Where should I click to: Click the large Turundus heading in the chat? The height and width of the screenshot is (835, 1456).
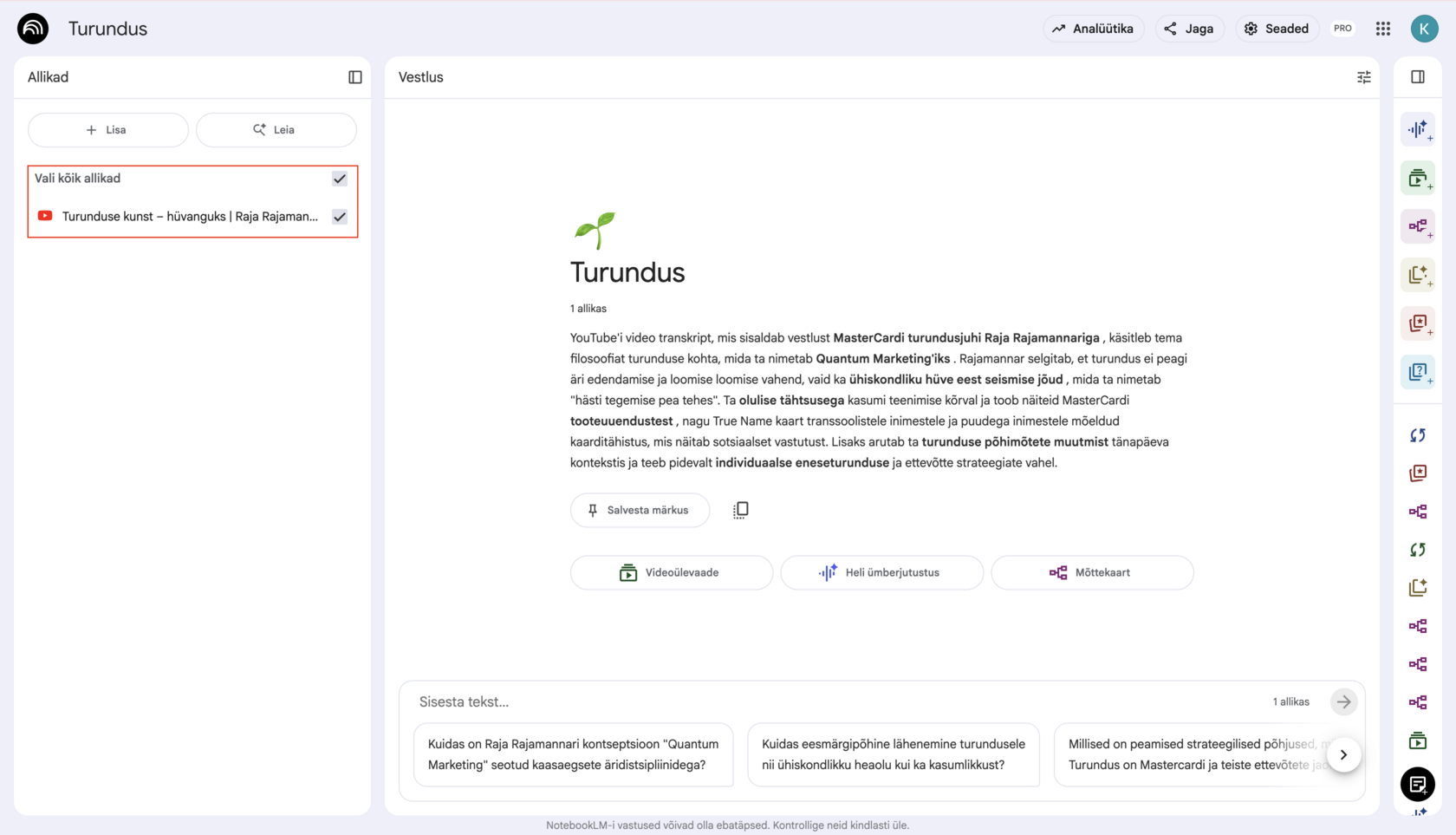pos(627,272)
